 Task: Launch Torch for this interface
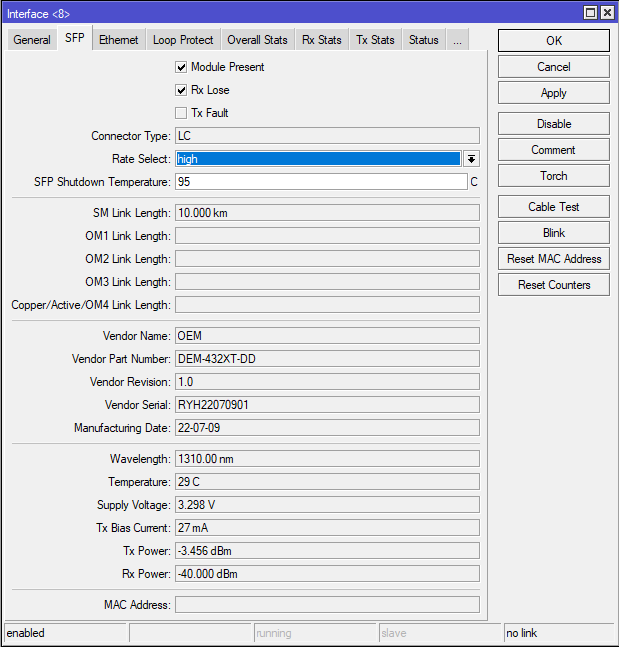[x=553, y=176]
